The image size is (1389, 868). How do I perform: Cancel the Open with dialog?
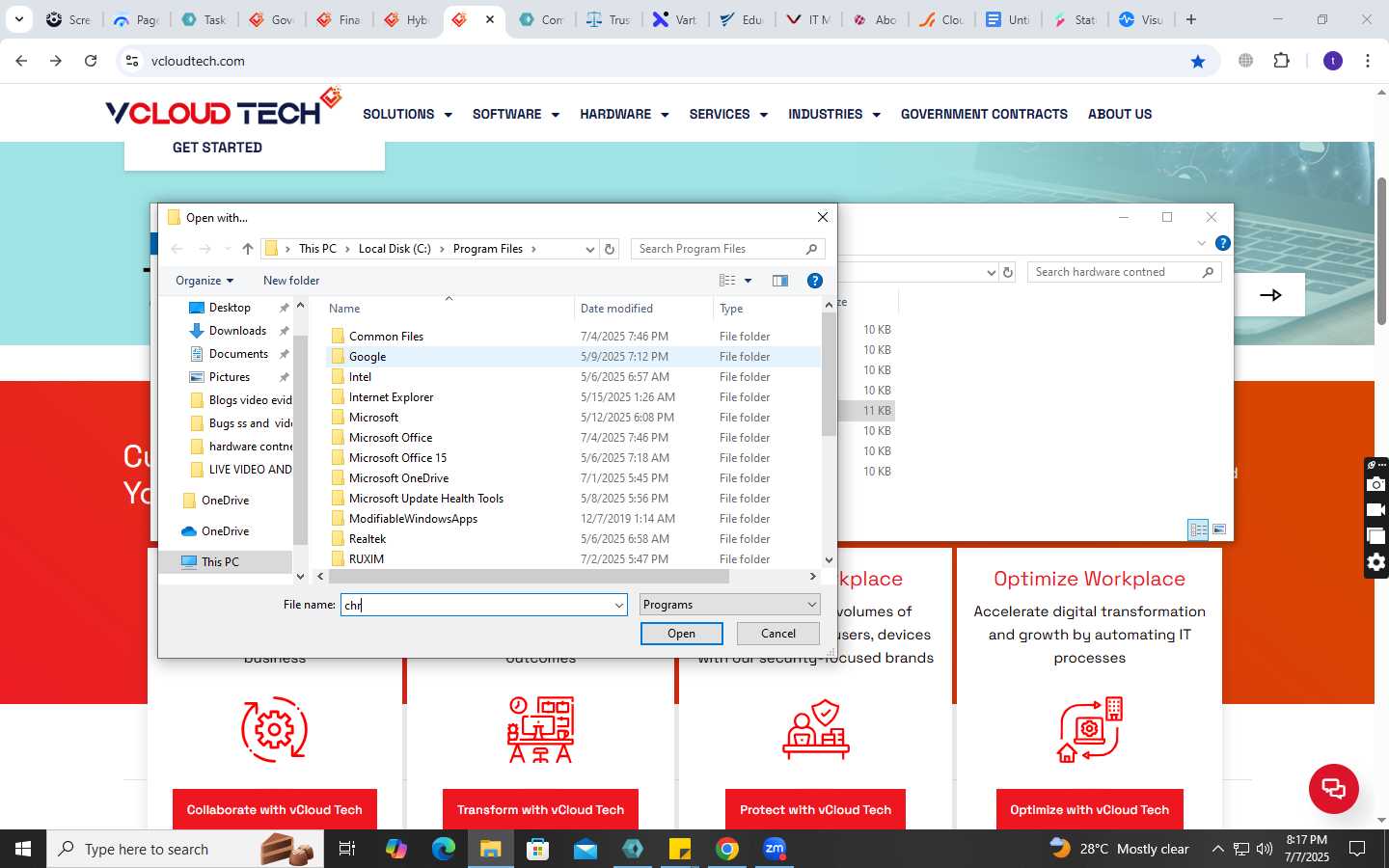pyautogui.click(x=778, y=634)
